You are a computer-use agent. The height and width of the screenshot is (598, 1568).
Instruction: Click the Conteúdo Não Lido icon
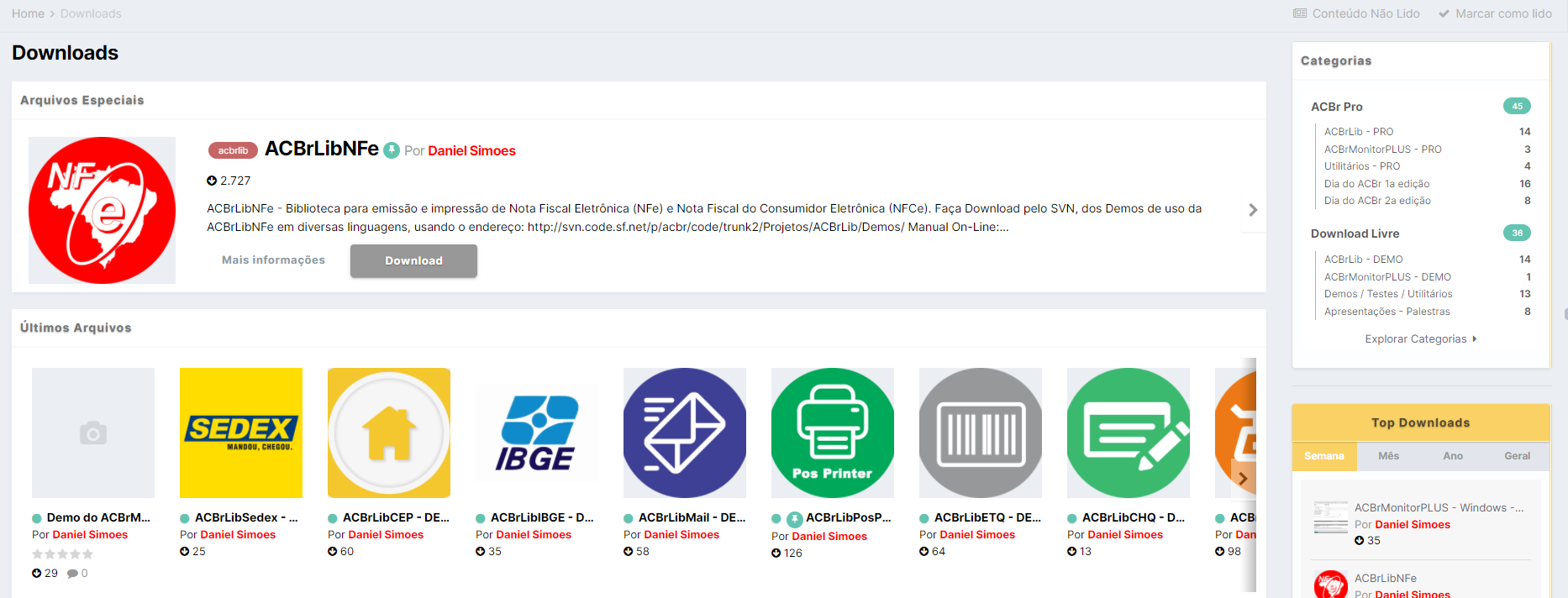[1300, 13]
